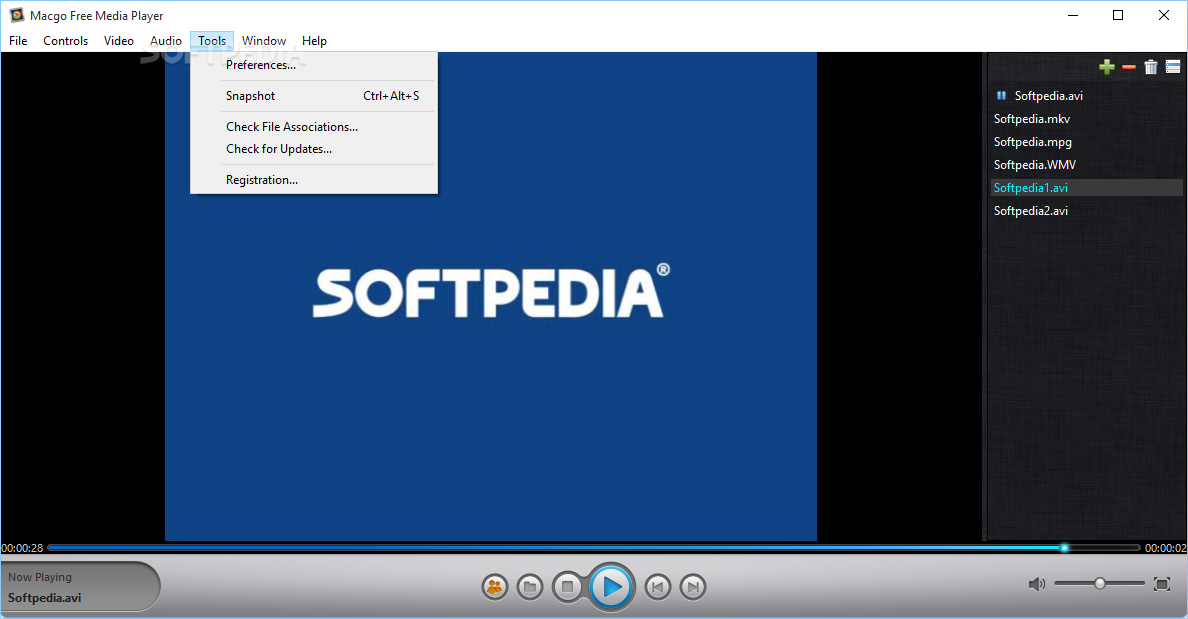The image size is (1188, 619).
Task: Click the share (people) button
Action: 495,586
